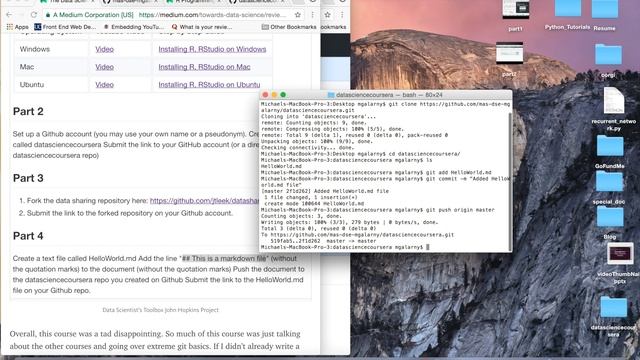Select the videoThumbNail pptx file on the desktop

click(620, 263)
